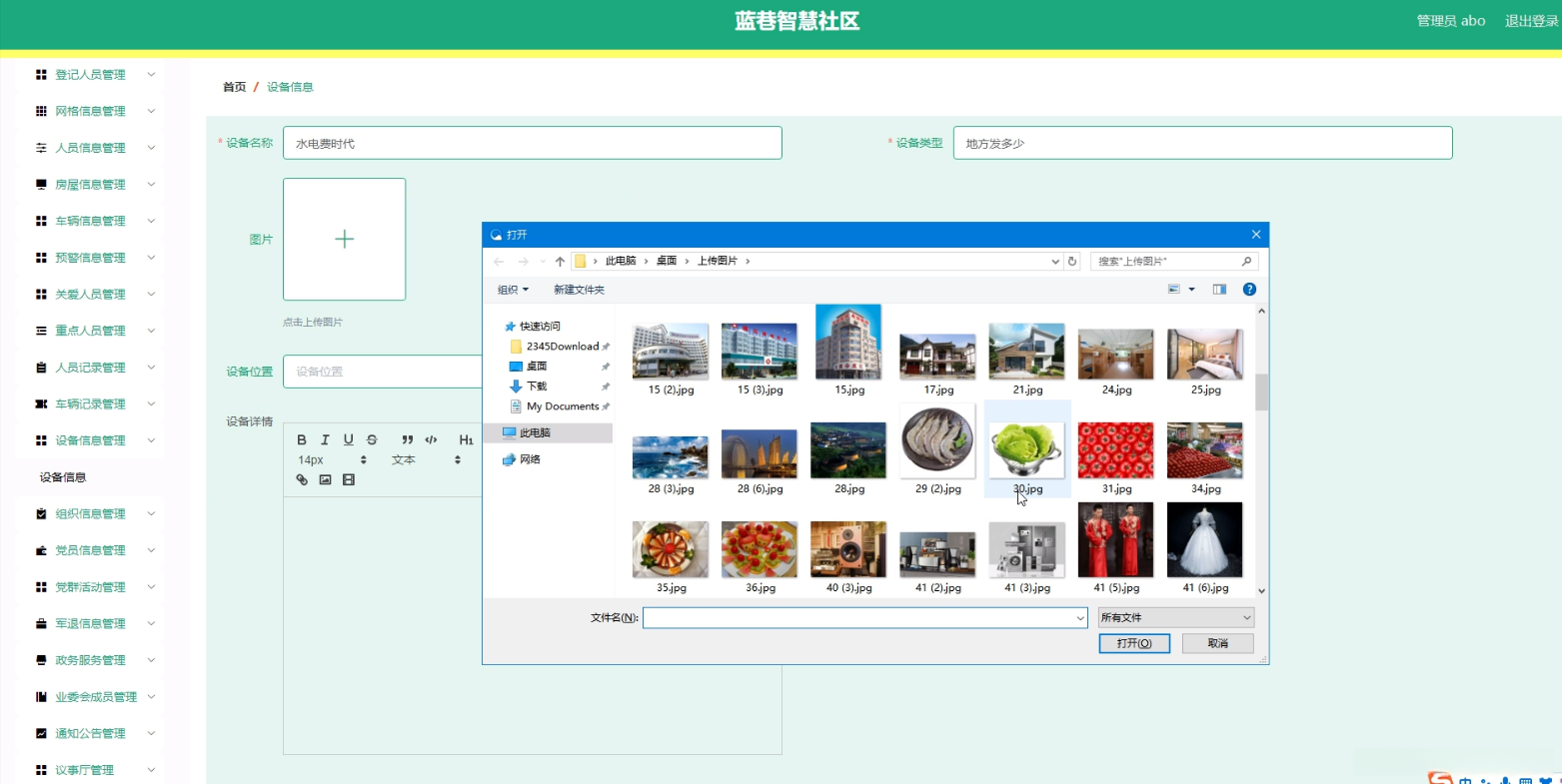This screenshot has height=784, width=1562.
Task: Select 下载 in the quick access tree
Action: (x=537, y=387)
